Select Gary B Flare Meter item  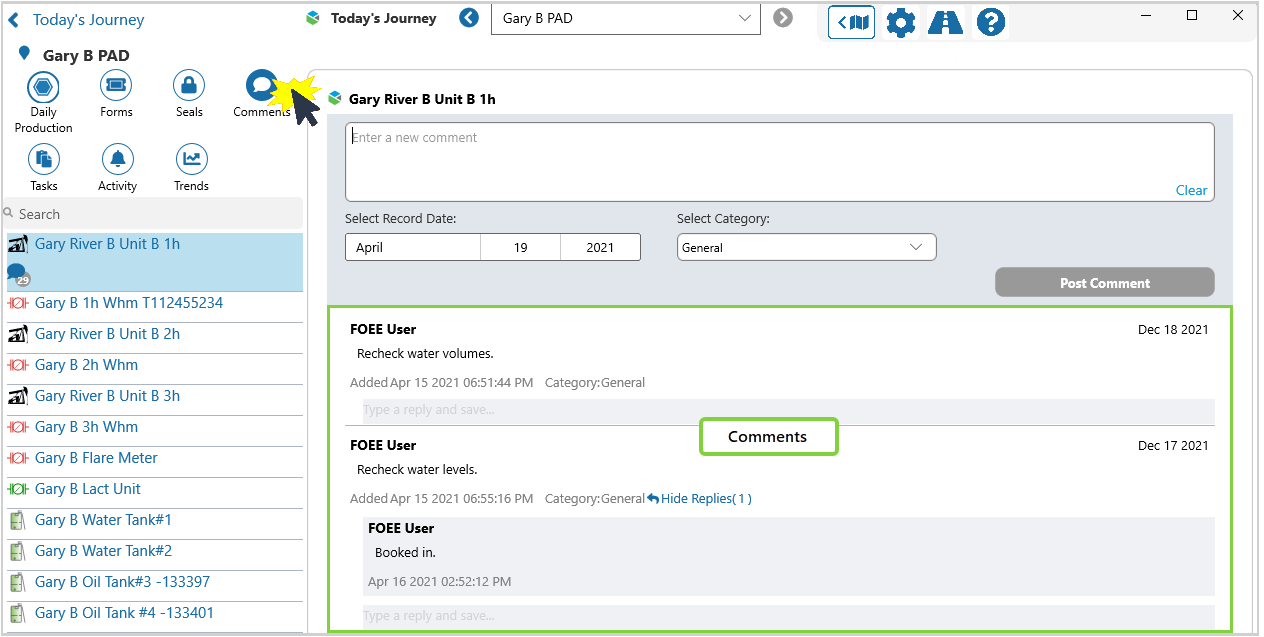pyautogui.click(x=96, y=458)
